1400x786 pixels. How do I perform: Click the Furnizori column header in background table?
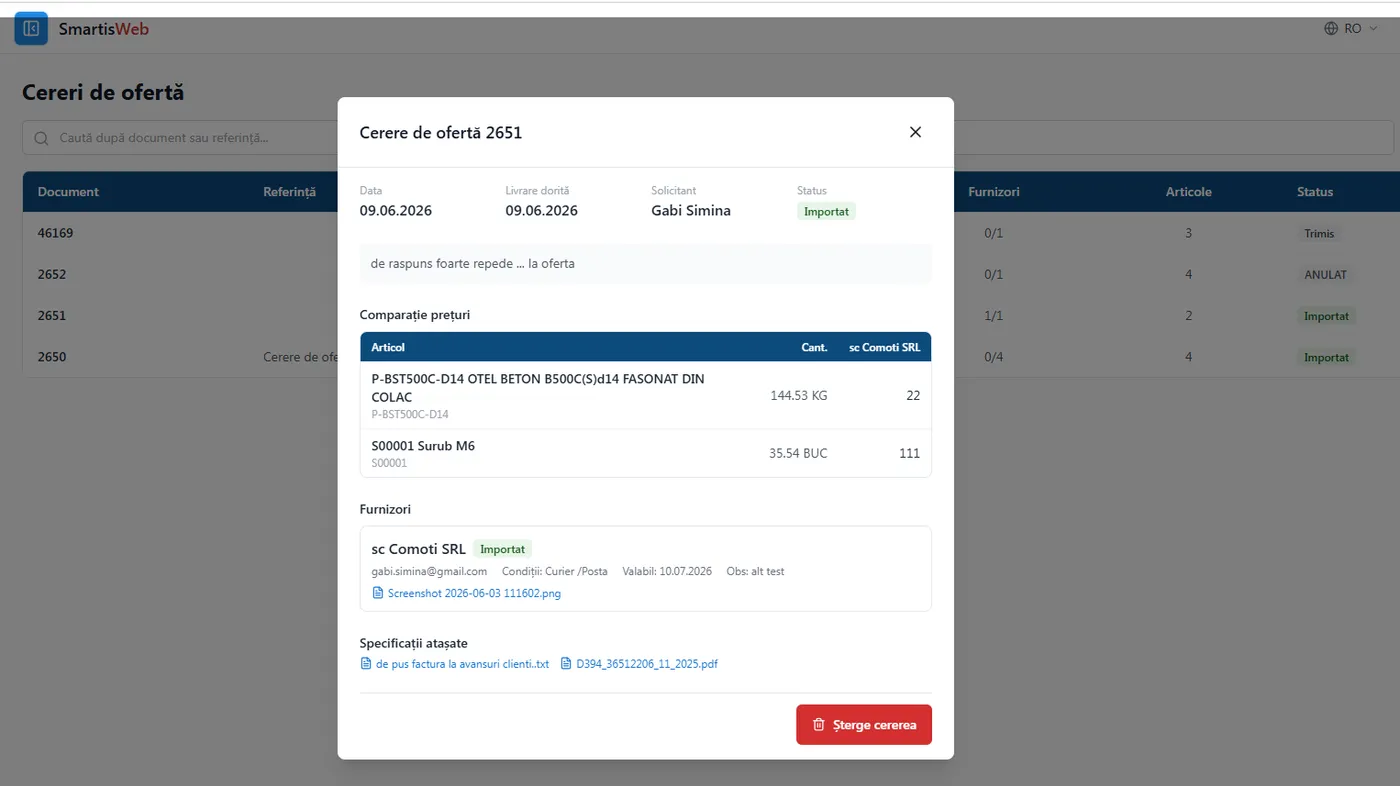click(994, 192)
